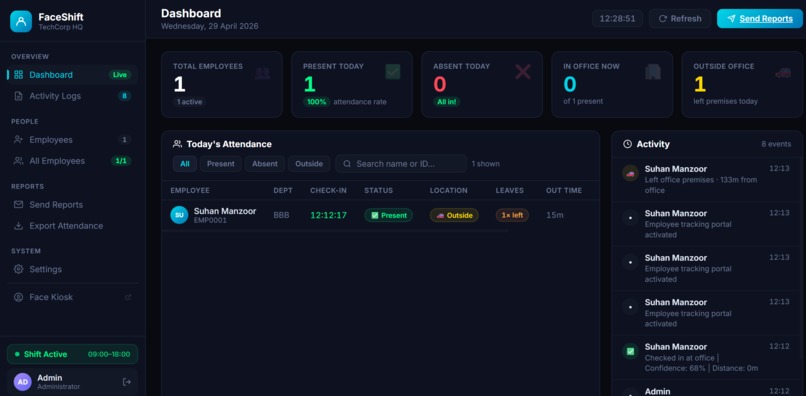
Task: Click the EMP0001 employee ID
Action: [x=210, y=221]
